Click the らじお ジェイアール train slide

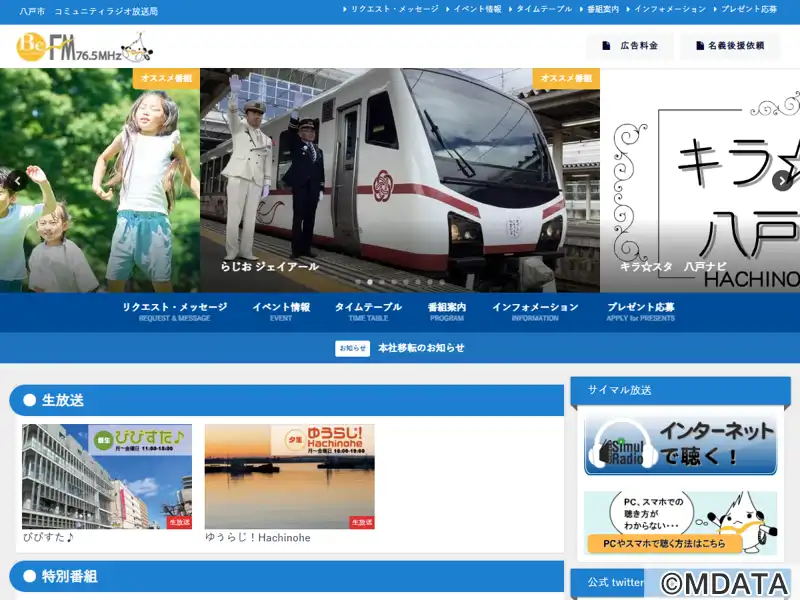(x=400, y=180)
